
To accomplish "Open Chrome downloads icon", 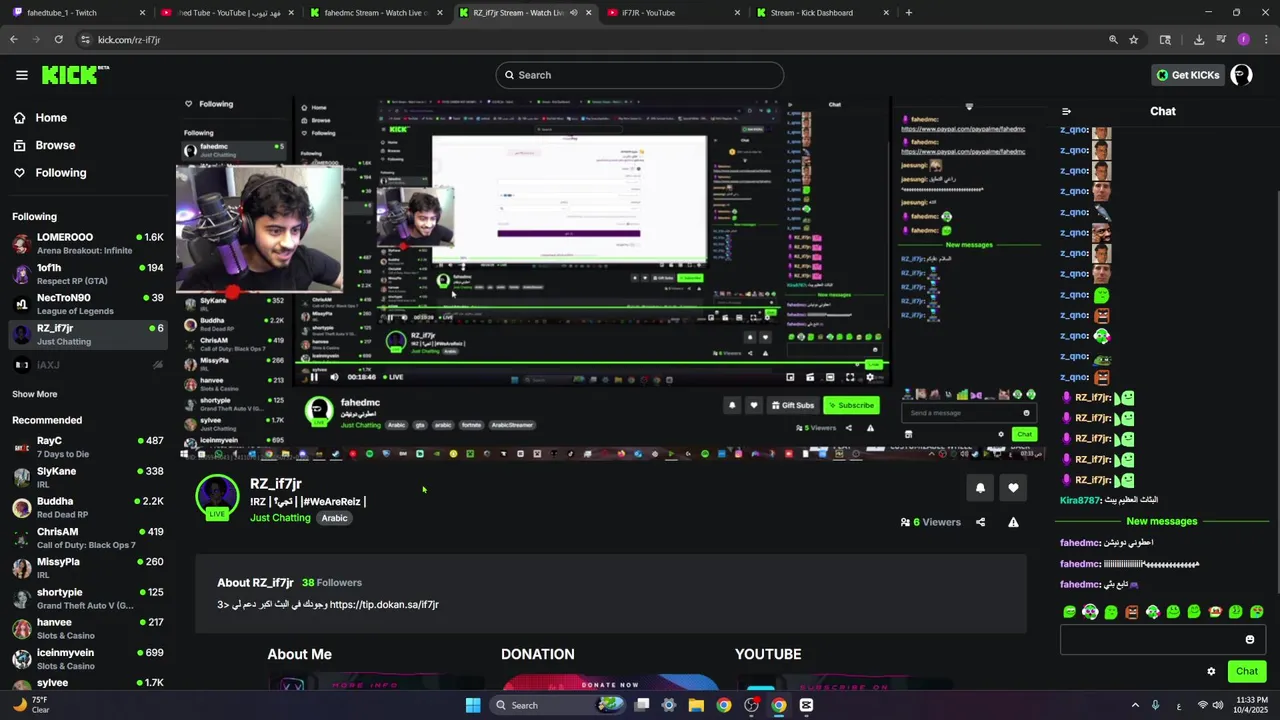I will point(1199,40).
